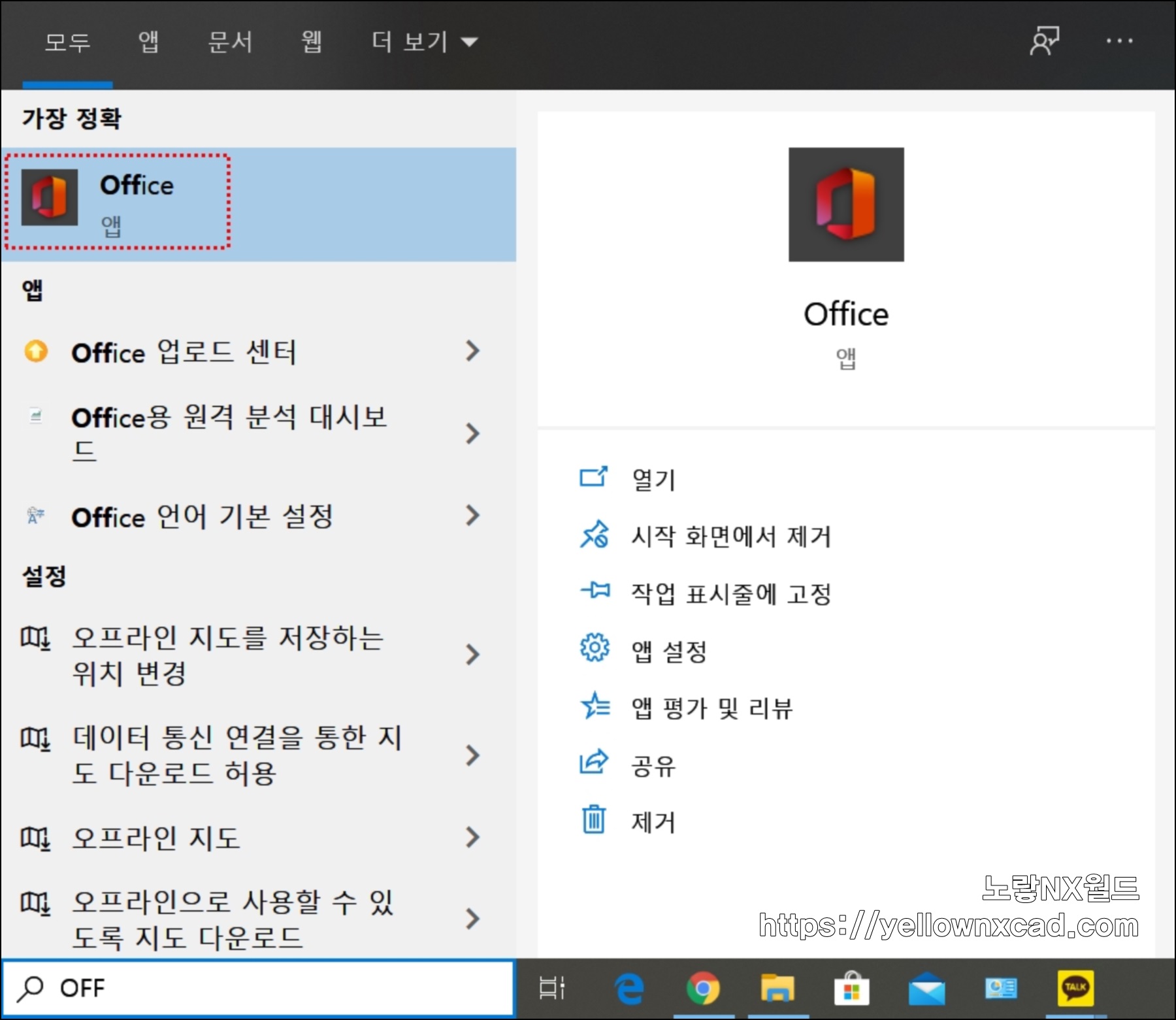Expand Office용 원격 분석 대시보드 chevron
1176x1020 pixels.
click(x=473, y=433)
